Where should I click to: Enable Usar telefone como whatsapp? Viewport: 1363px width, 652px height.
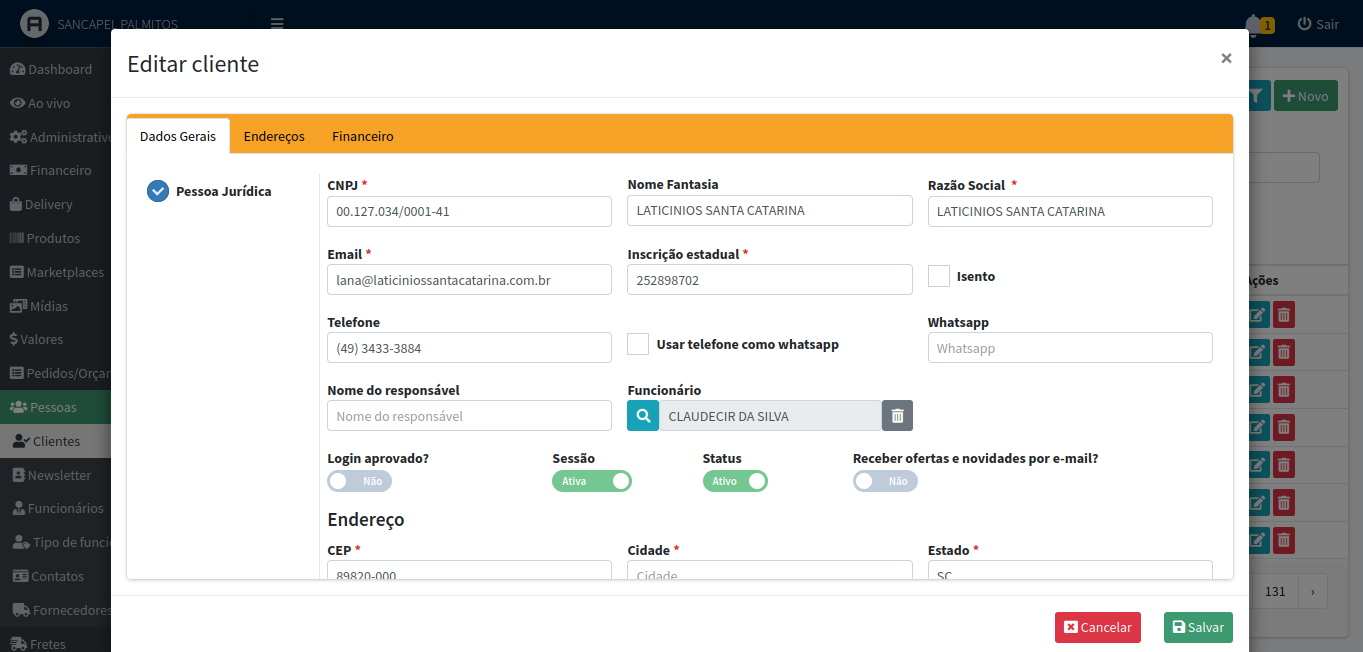tap(638, 344)
